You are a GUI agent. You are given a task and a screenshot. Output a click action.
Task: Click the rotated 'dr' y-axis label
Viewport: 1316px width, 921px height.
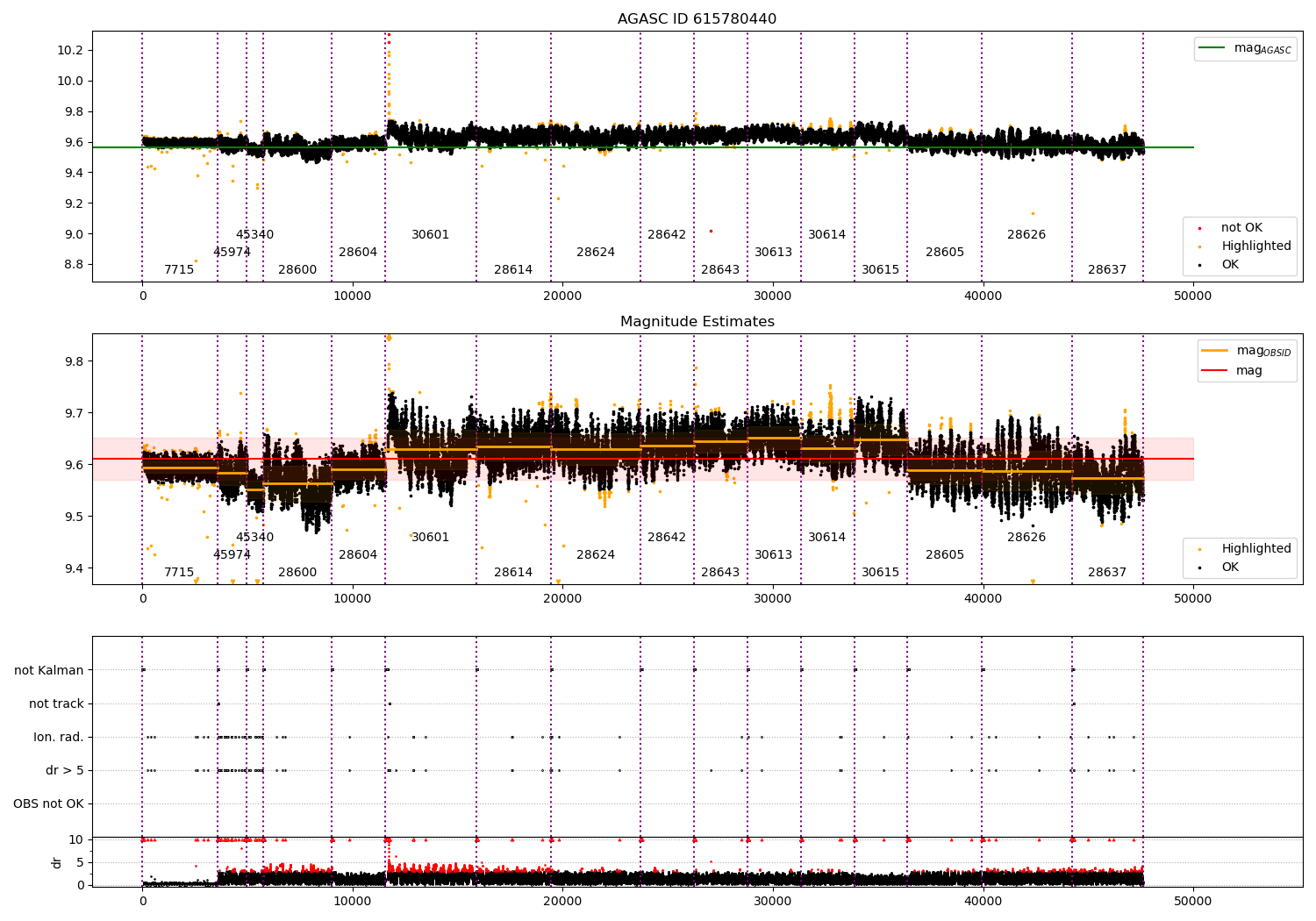57,863
